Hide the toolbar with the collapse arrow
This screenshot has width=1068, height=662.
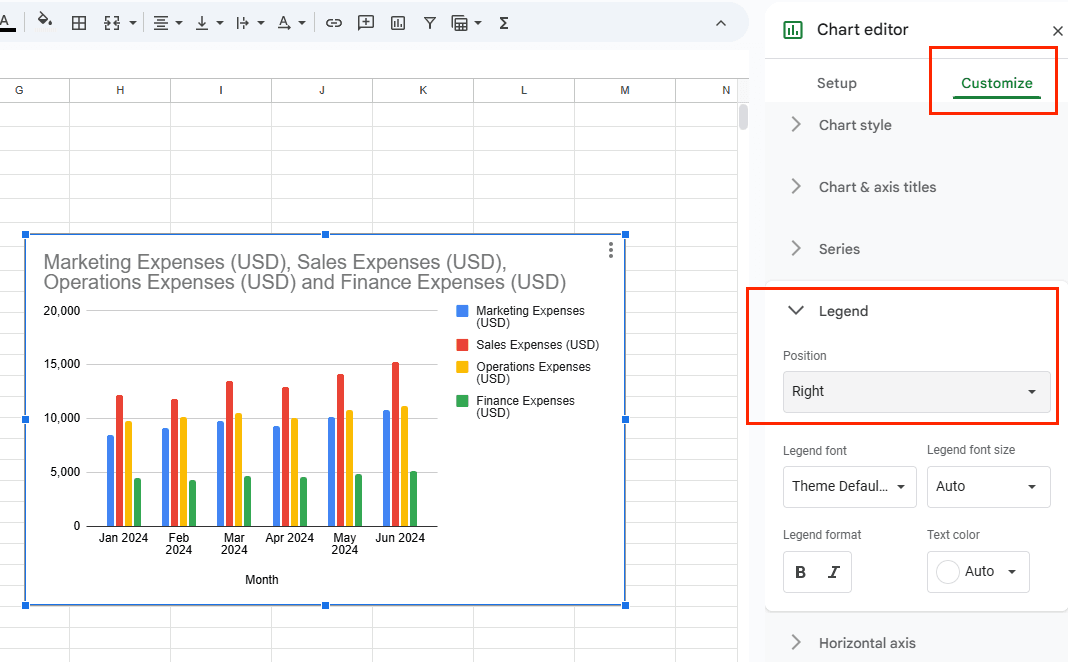coord(721,22)
